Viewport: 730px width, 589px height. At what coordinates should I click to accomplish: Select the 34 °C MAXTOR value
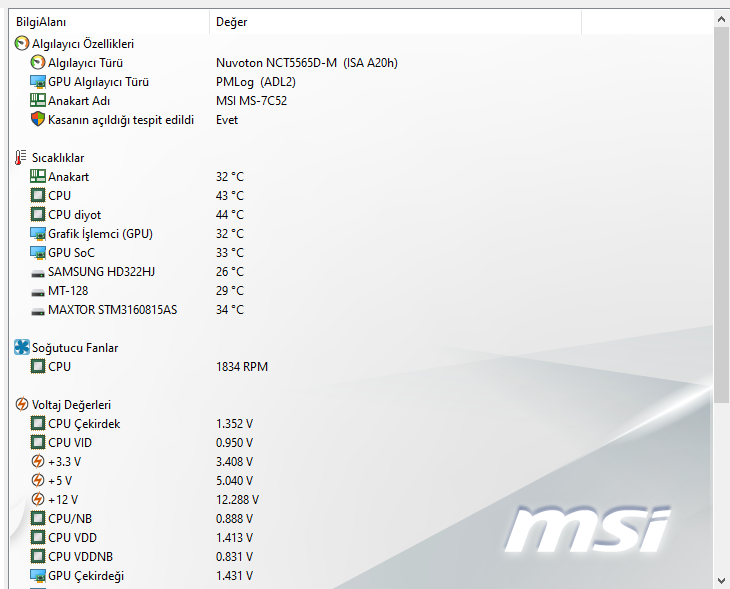pos(230,310)
